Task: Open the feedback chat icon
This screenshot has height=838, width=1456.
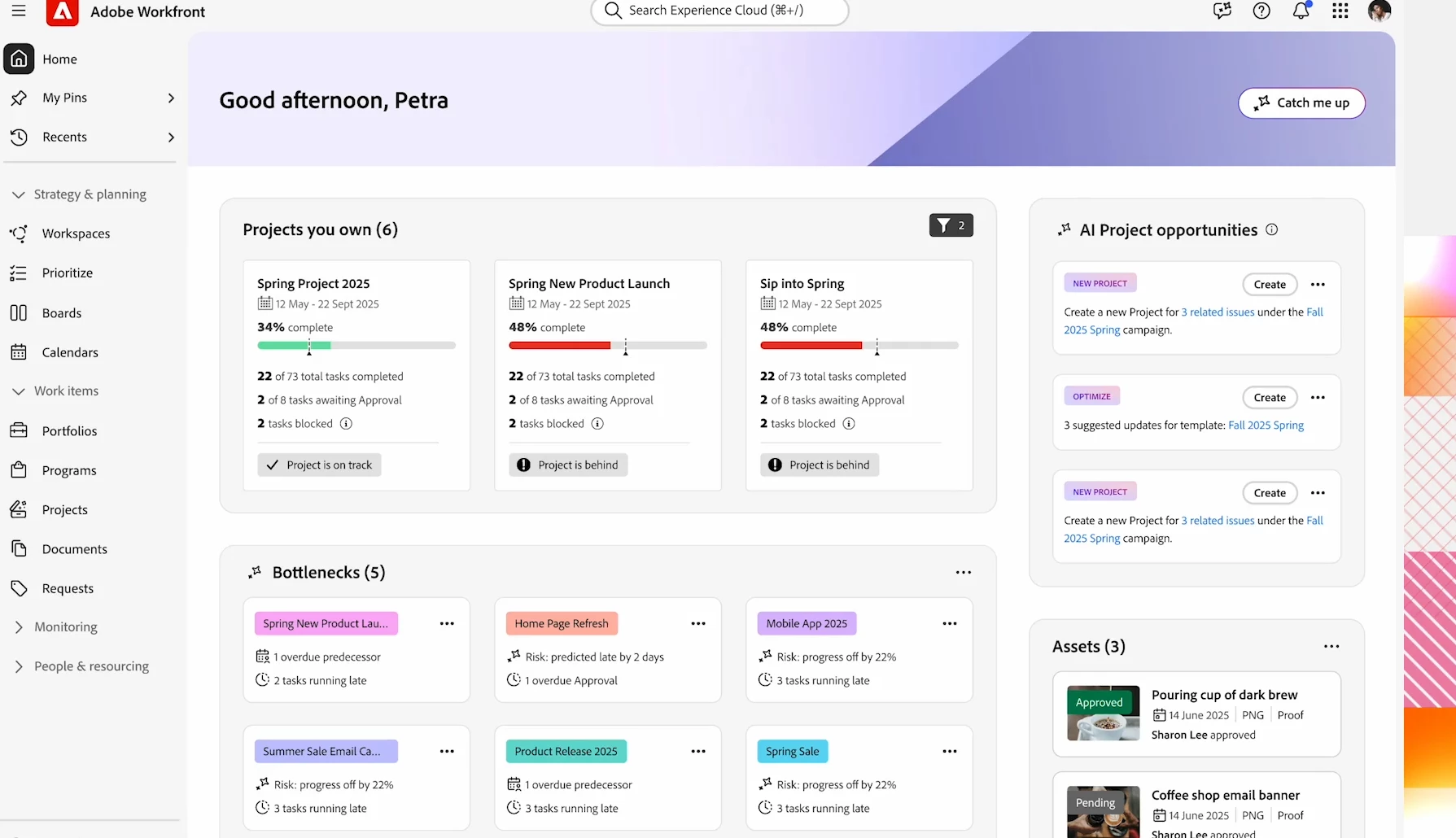Action: pyautogui.click(x=1222, y=11)
